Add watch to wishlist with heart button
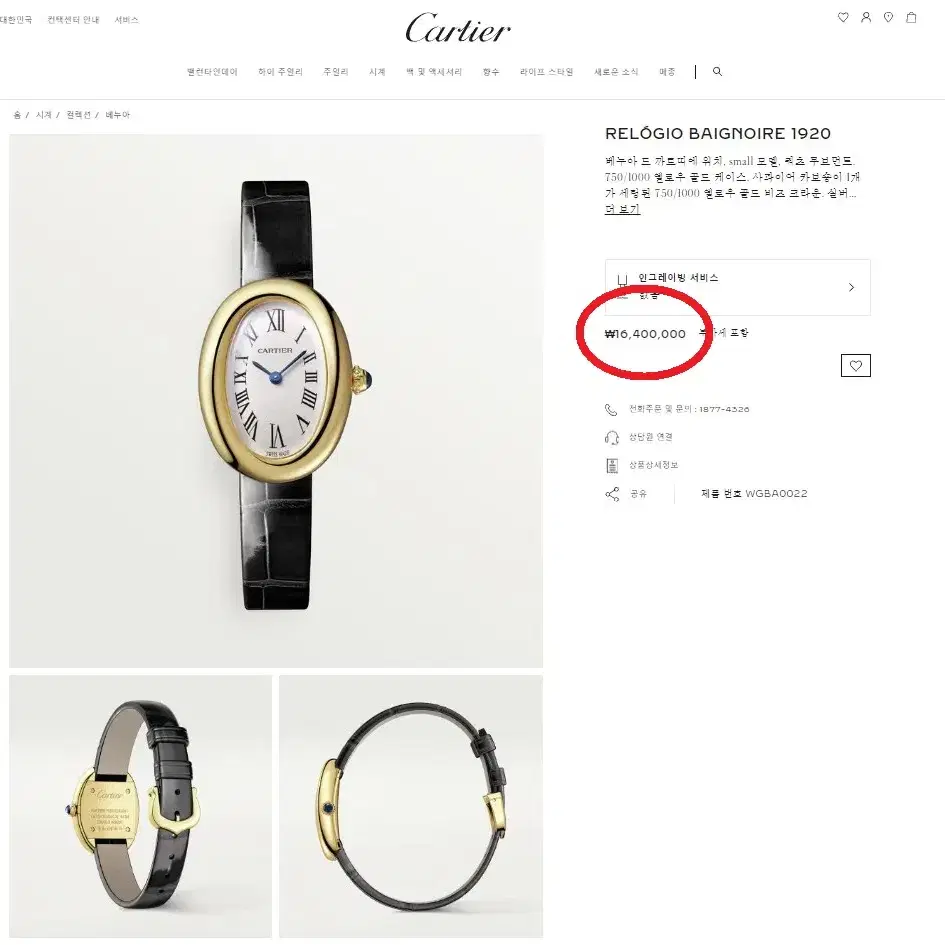The image size is (945, 945). (x=856, y=365)
